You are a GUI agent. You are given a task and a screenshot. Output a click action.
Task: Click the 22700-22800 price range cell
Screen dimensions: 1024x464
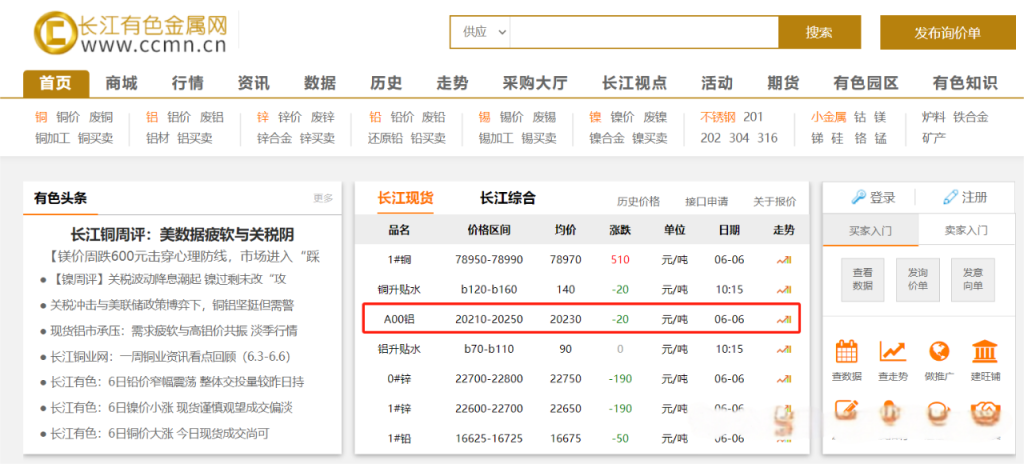click(x=489, y=379)
